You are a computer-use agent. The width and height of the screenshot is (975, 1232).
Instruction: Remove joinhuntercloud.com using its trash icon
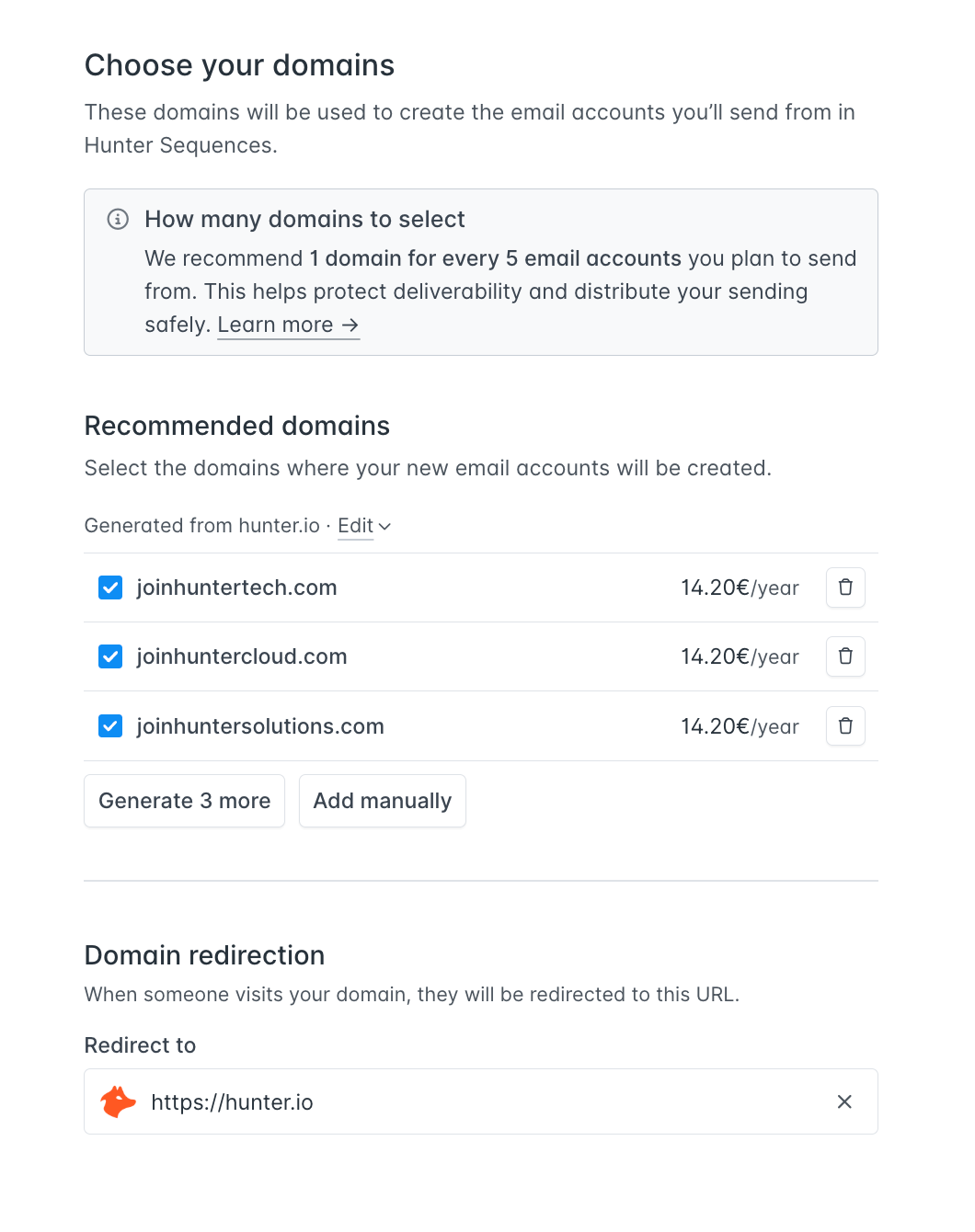point(845,656)
